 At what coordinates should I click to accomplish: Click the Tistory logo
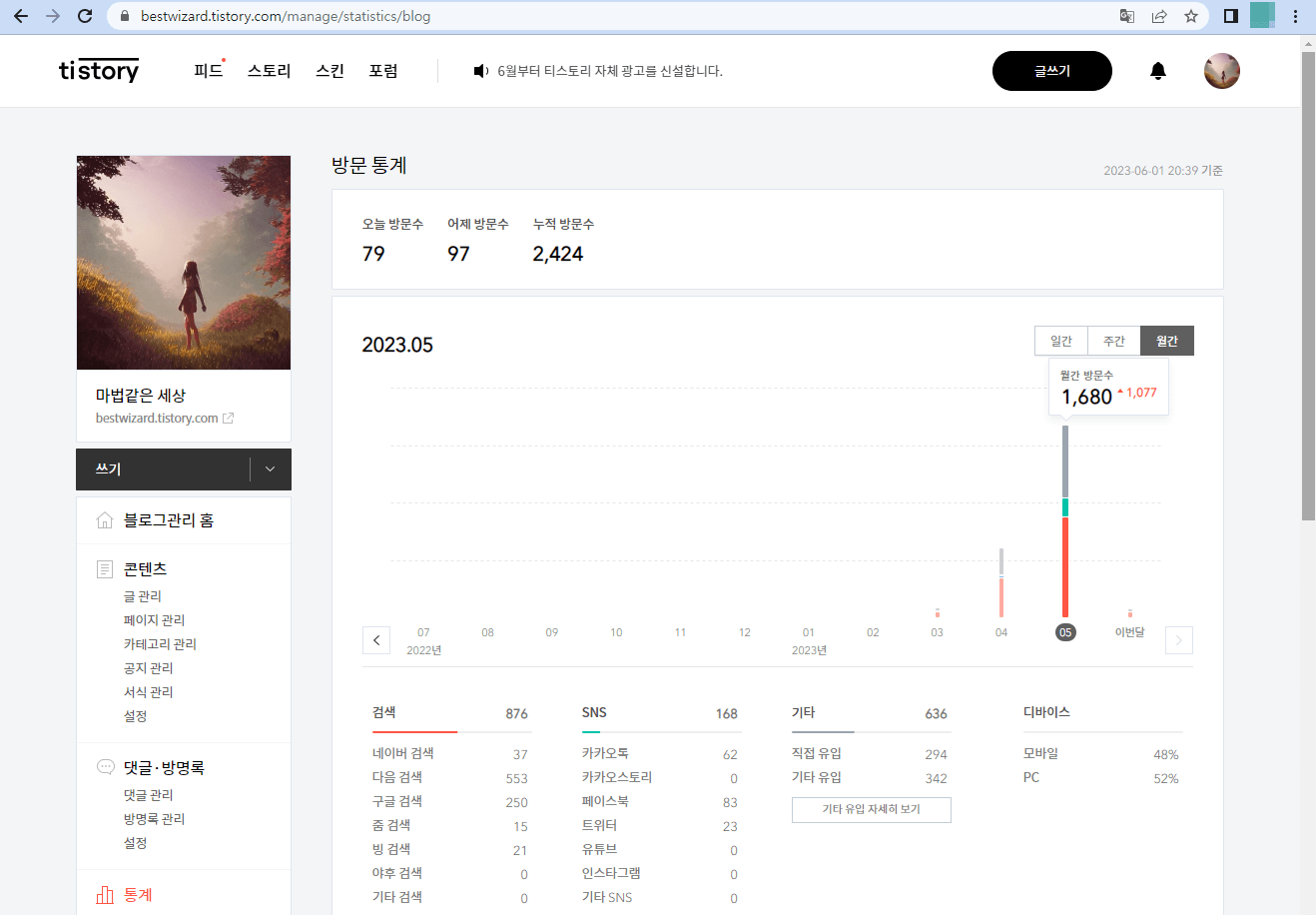pyautogui.click(x=98, y=70)
